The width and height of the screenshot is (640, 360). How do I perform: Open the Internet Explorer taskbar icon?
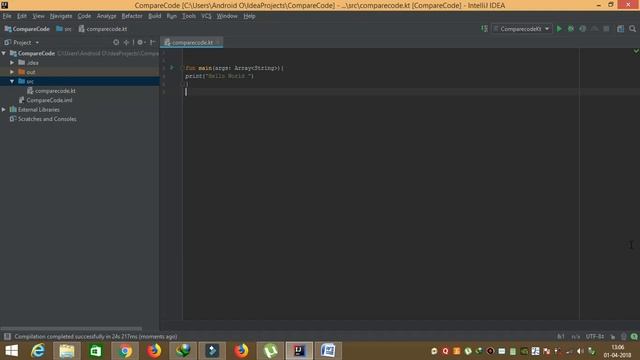pyautogui.click(x=38, y=351)
